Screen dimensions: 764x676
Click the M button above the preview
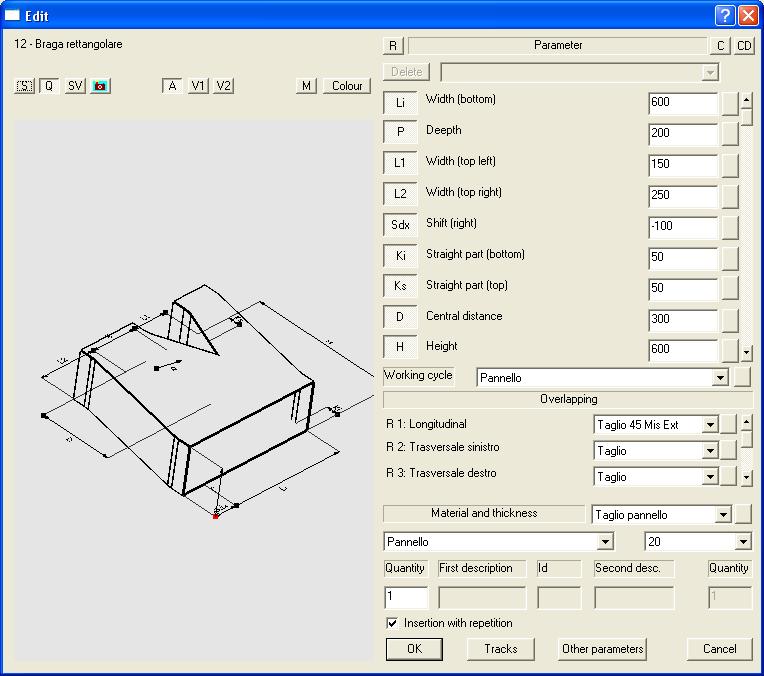(307, 86)
